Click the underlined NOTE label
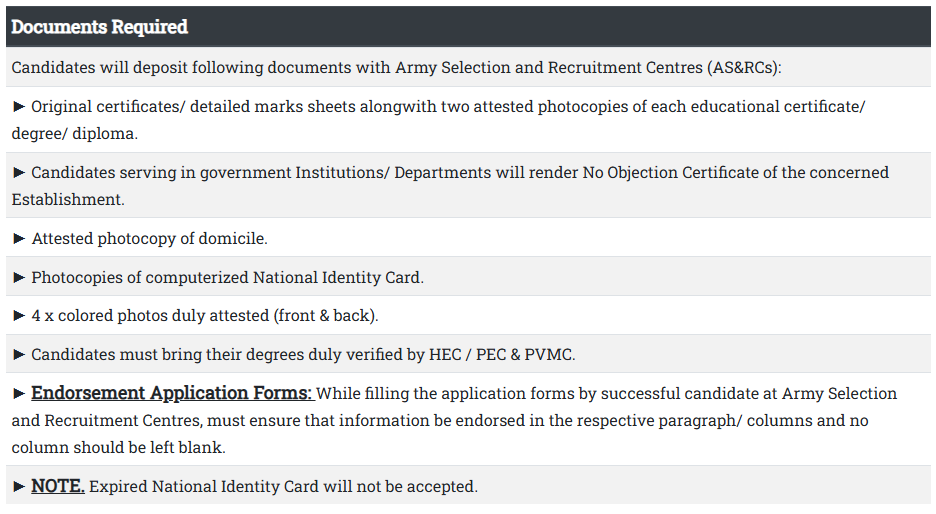This screenshot has width=936, height=514. 58,486
